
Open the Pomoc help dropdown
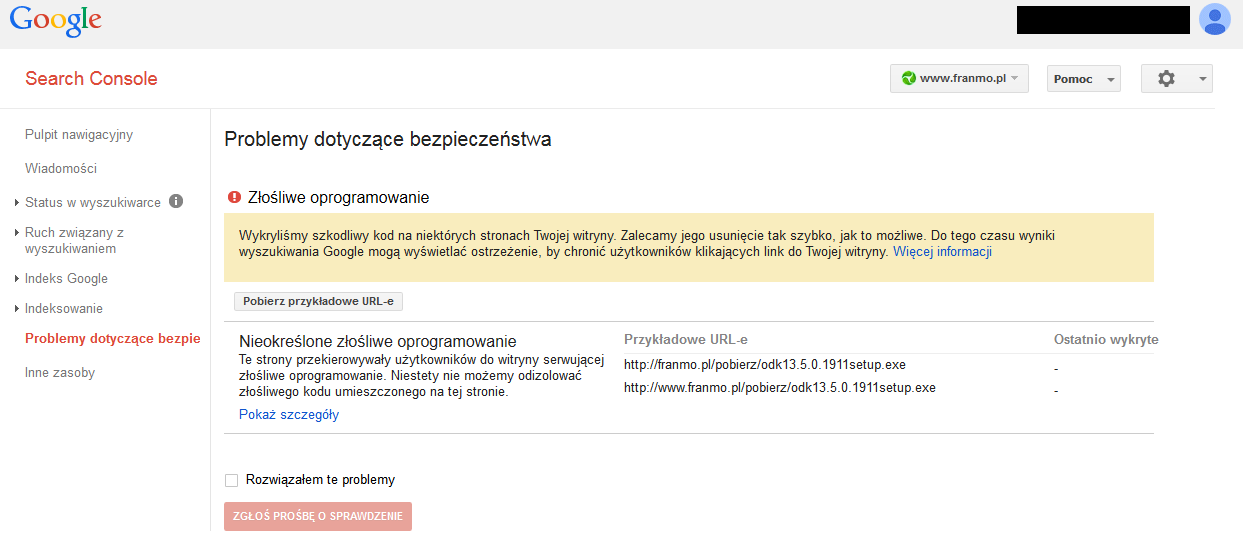[1084, 79]
